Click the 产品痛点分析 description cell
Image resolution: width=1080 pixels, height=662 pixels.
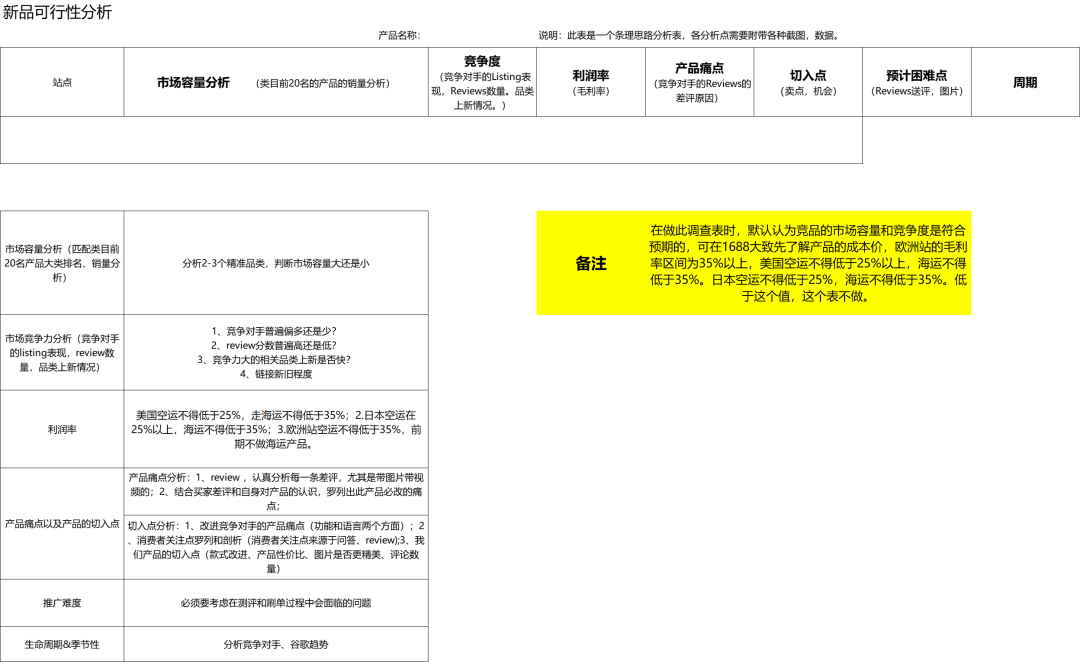tap(276, 491)
